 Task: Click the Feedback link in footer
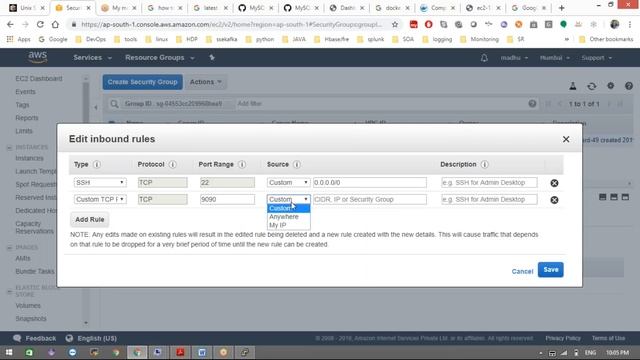[x=35, y=338]
